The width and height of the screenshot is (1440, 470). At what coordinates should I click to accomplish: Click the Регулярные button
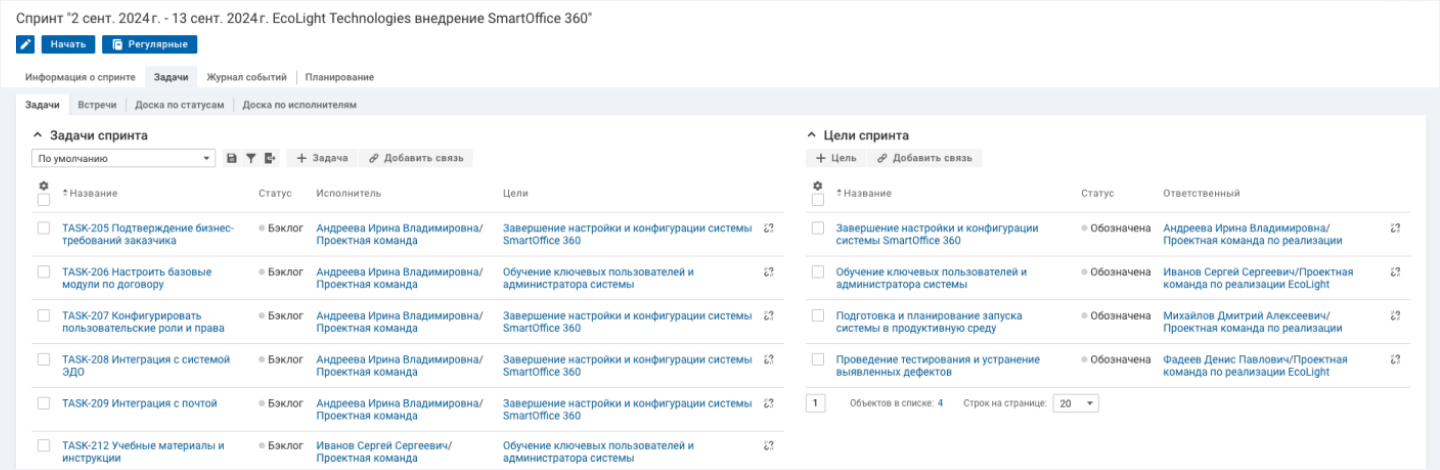coord(150,44)
